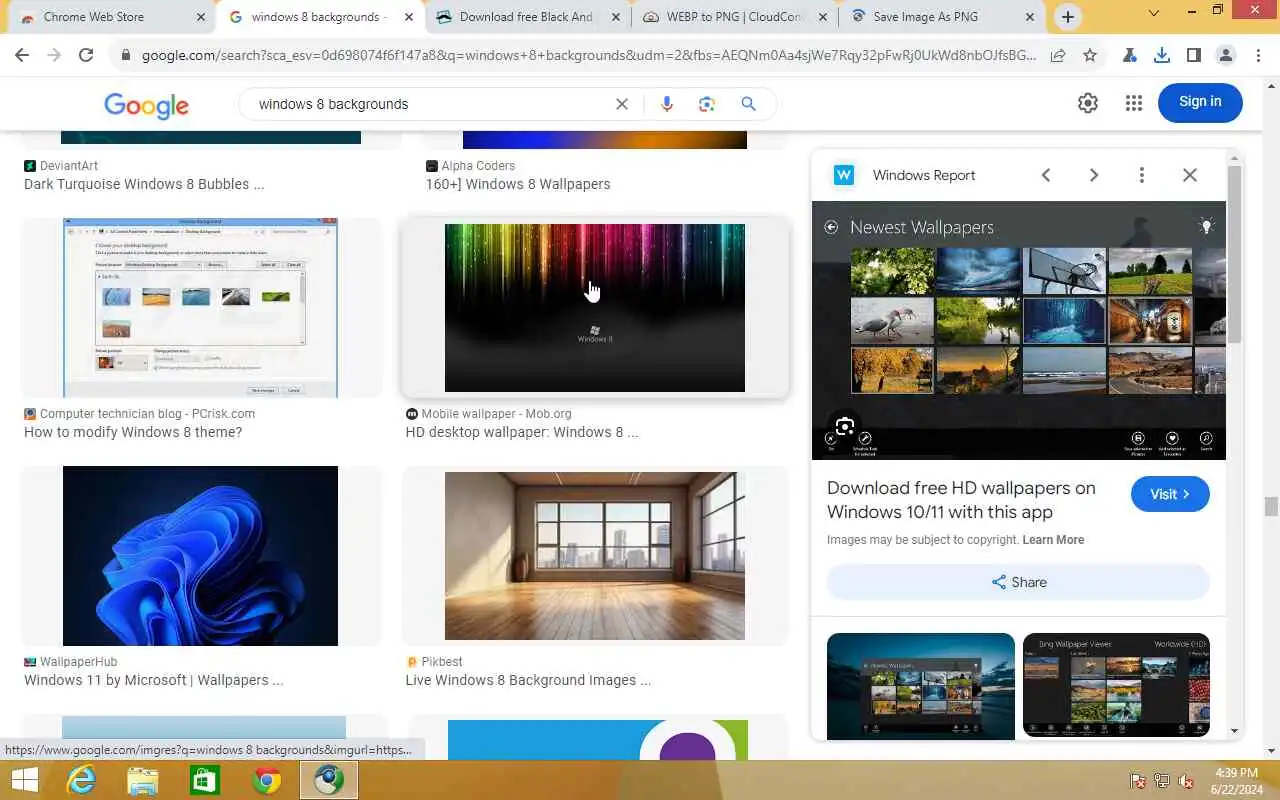Reload the current page
Image resolution: width=1280 pixels, height=800 pixels.
pos(86,56)
